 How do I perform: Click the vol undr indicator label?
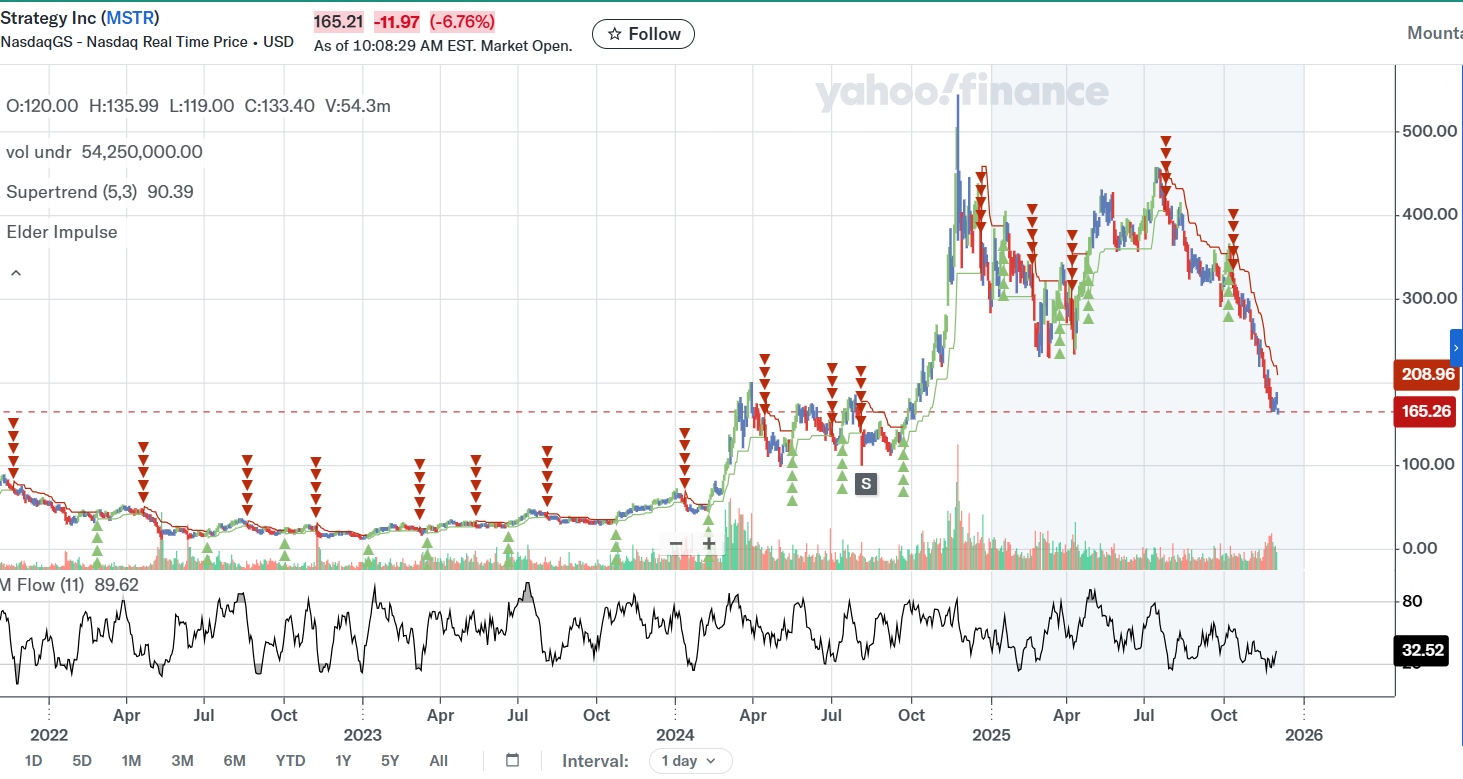(x=30, y=152)
